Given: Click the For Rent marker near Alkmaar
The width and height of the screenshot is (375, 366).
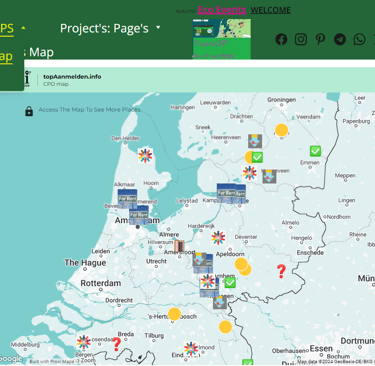Looking at the screenshot, I should click(x=127, y=199).
